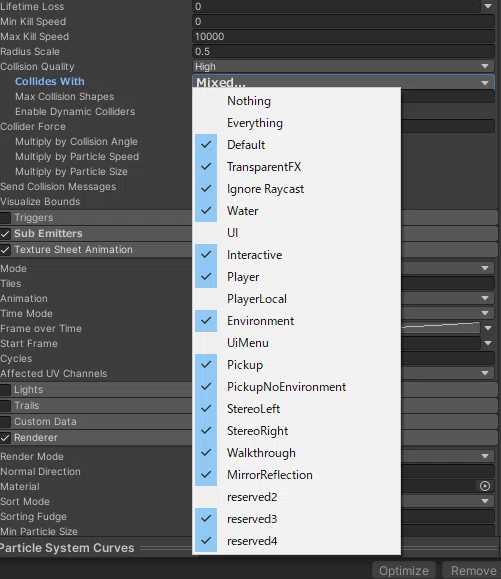Click the Radius Scale value field
Screen dimensions: 501x579
343,51
